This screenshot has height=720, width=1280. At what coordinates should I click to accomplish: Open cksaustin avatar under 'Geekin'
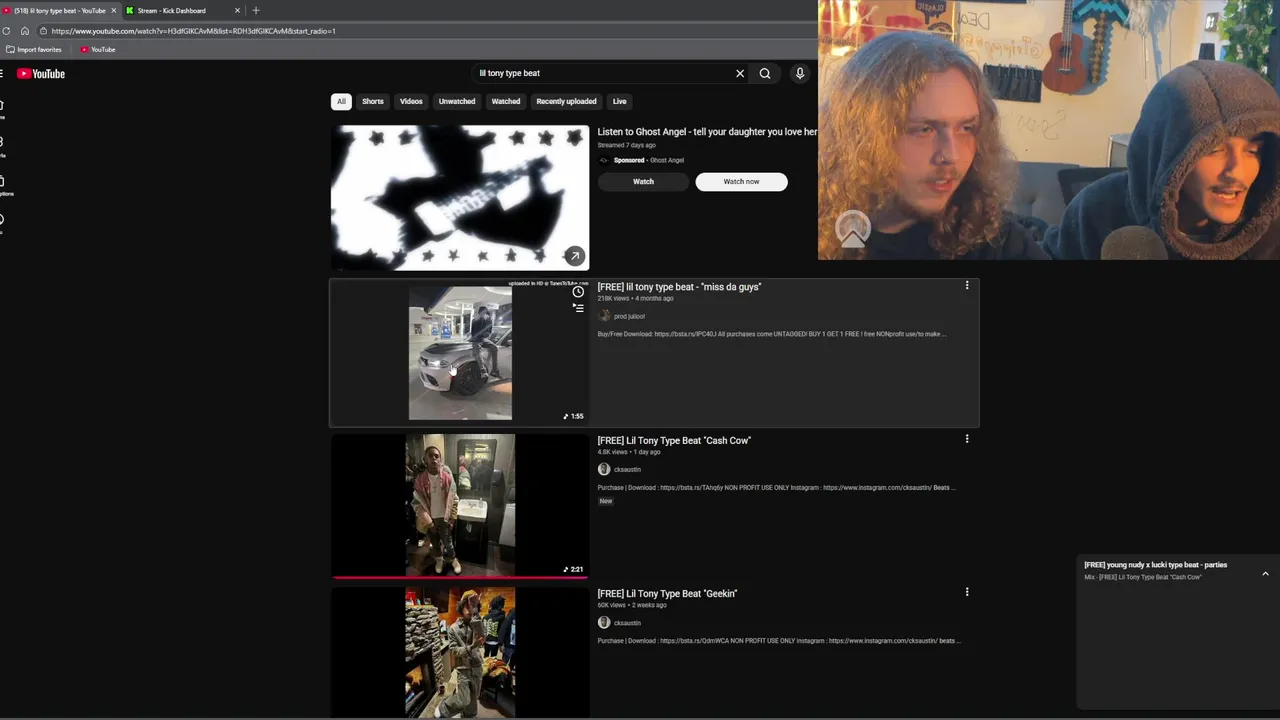(x=604, y=622)
